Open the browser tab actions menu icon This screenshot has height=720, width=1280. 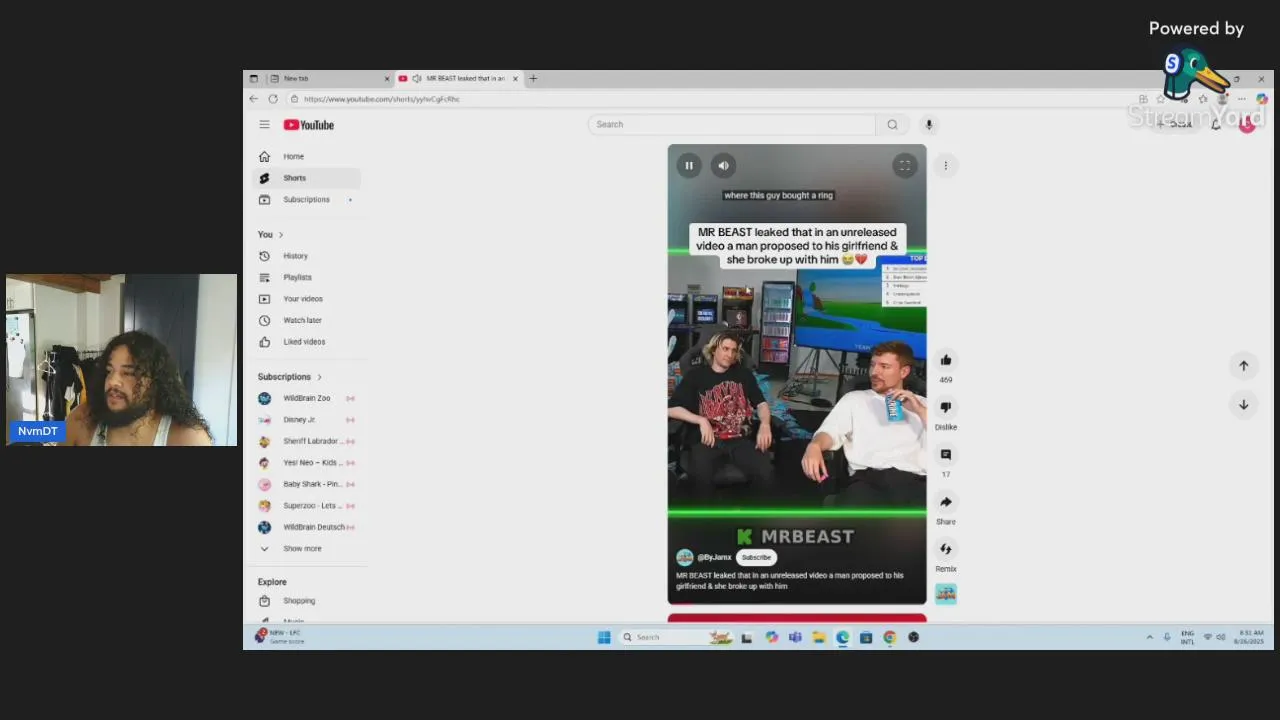pos(253,79)
